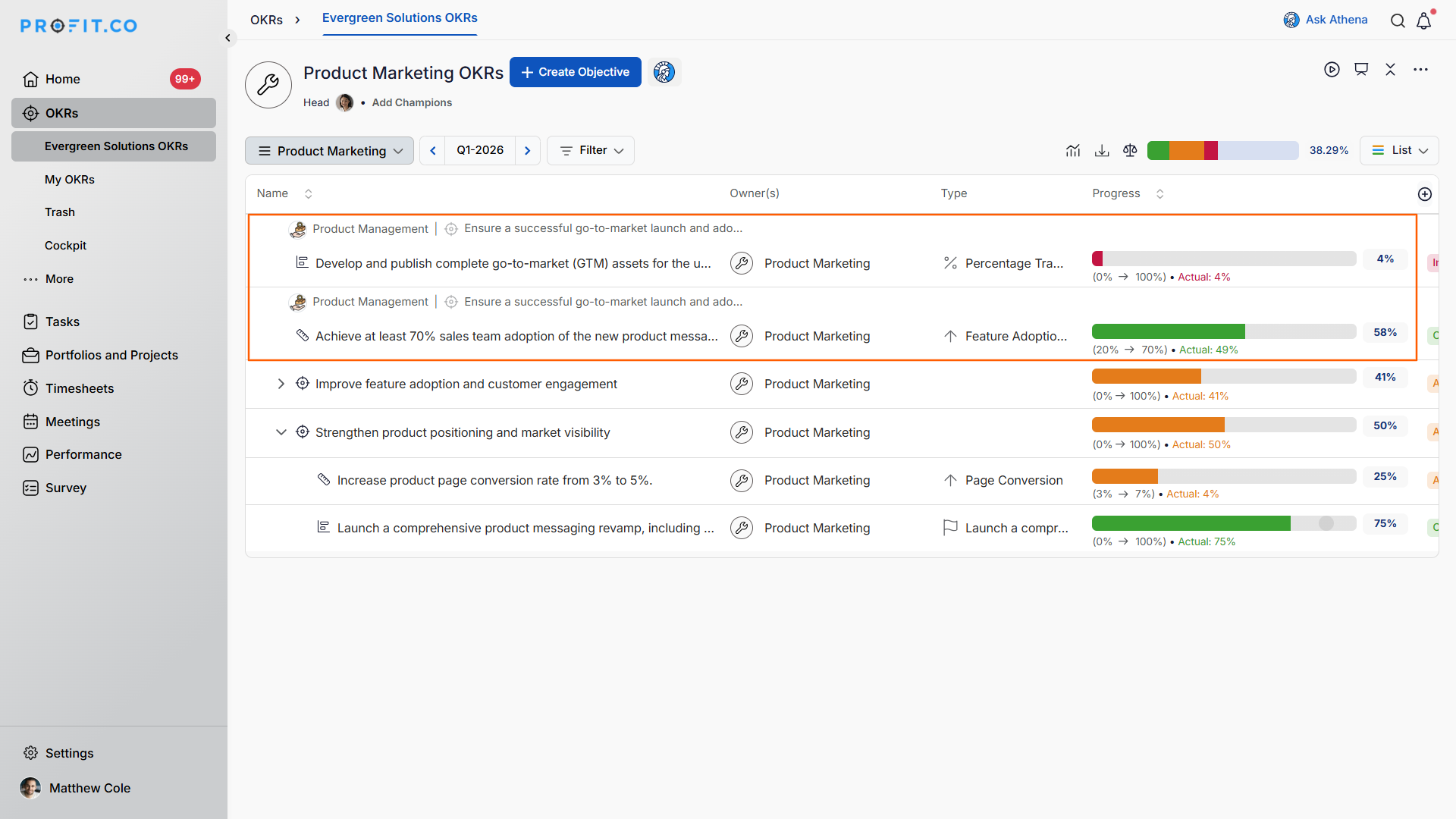Screen dimensions: 1456x819
Task: Open Achieve 70% sales team adoption key result
Action: (516, 336)
